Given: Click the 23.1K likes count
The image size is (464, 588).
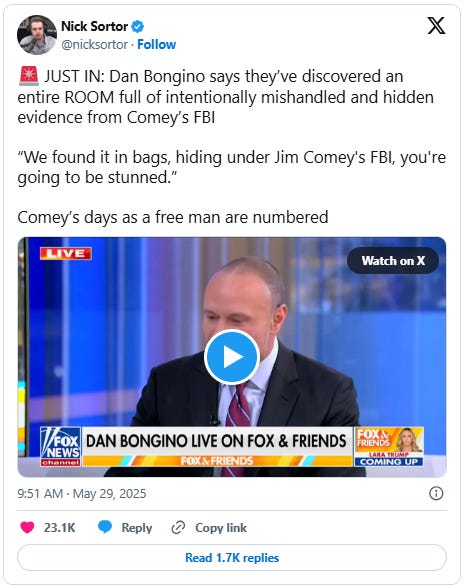Looking at the screenshot, I should pos(60,528).
